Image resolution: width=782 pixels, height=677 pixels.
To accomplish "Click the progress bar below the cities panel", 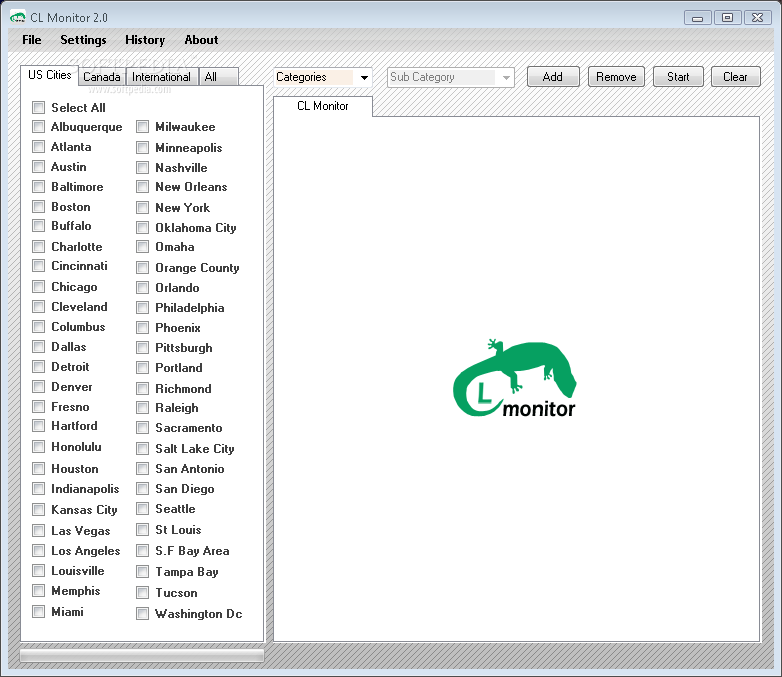I will [x=142, y=655].
